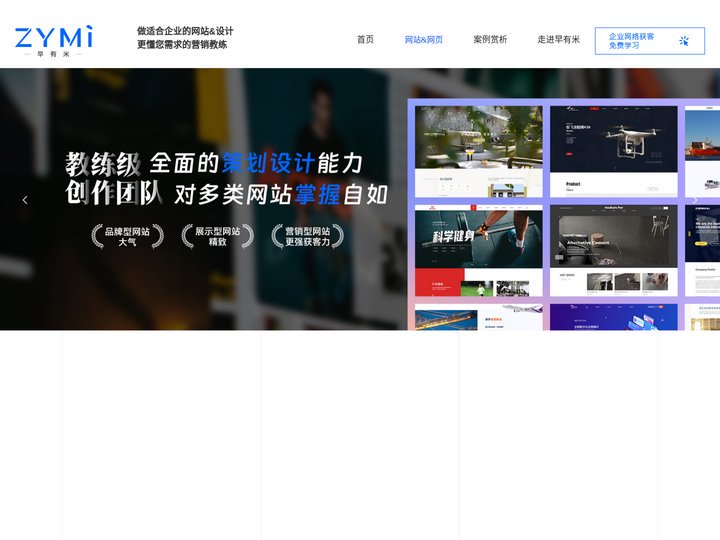The image size is (720, 540).
Task: Open the garden restaurant website thumbnail
Action: tap(478, 152)
